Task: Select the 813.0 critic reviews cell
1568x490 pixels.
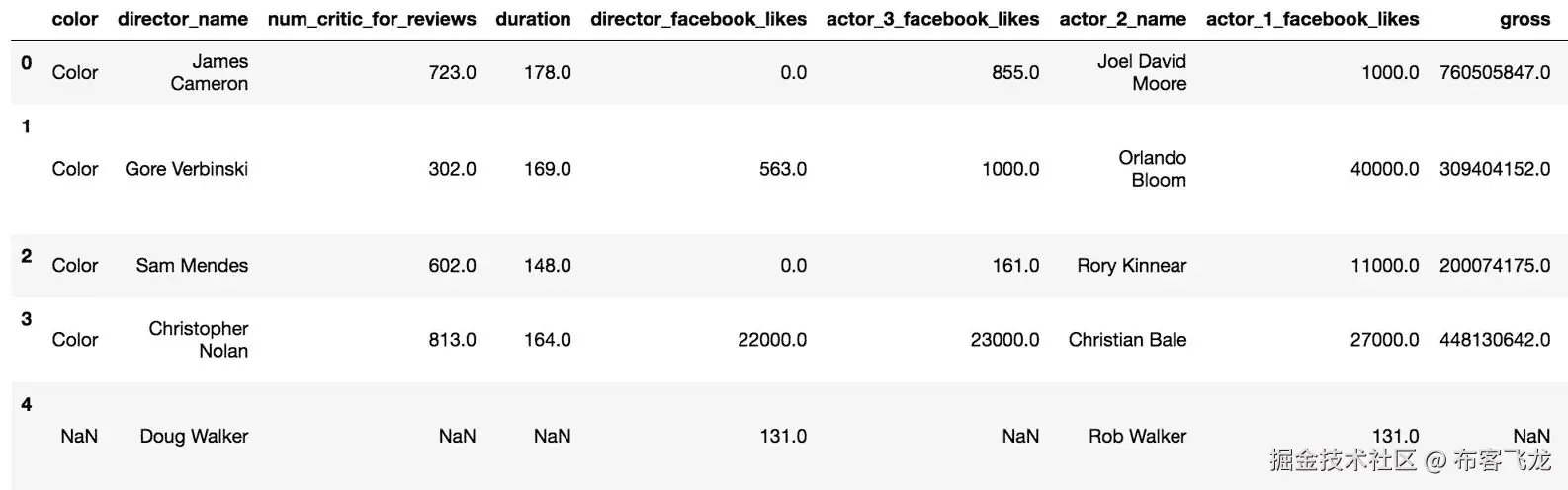Action: pos(452,339)
